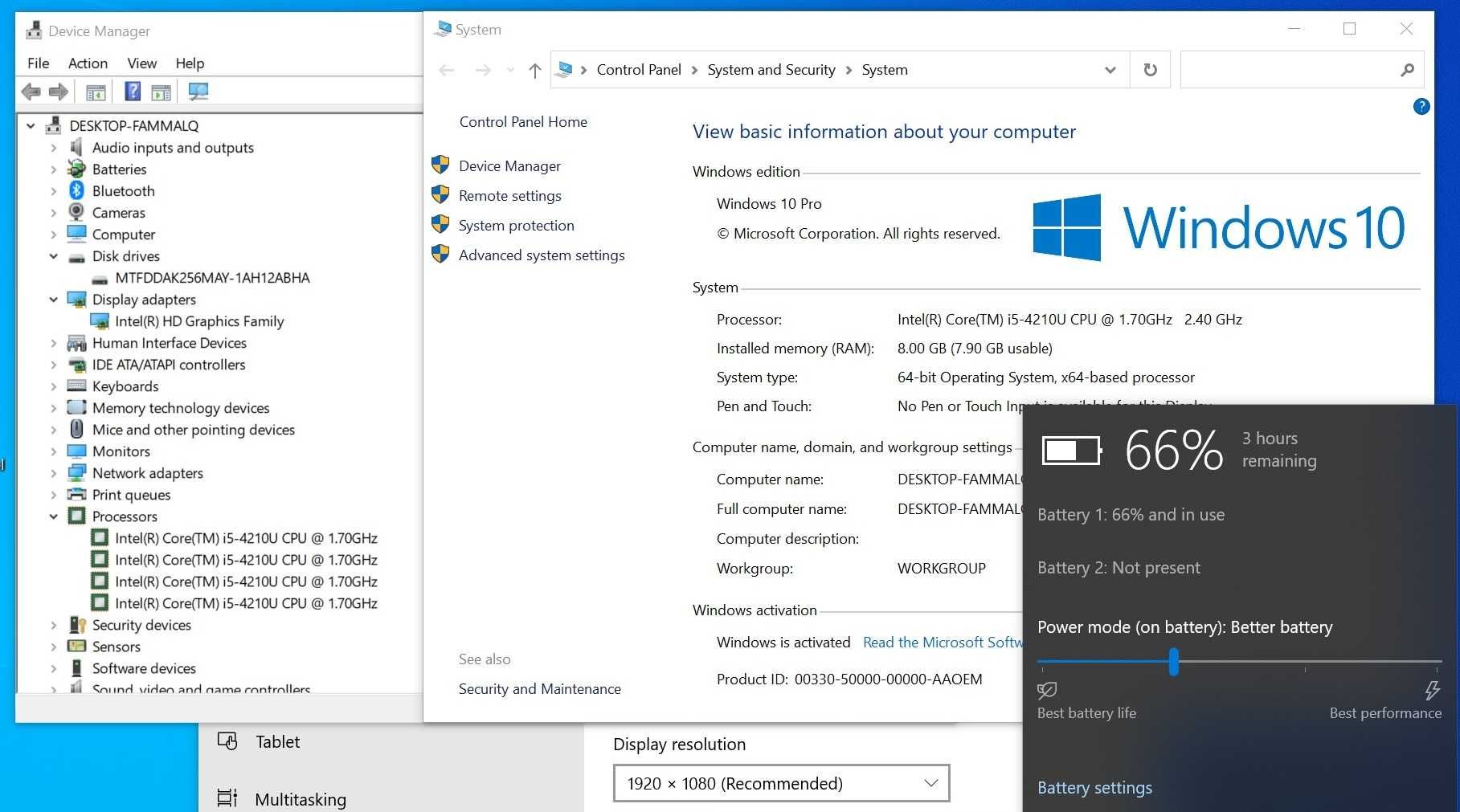The width and height of the screenshot is (1460, 812).
Task: Open the Security and Maintenance link
Action: (x=539, y=688)
